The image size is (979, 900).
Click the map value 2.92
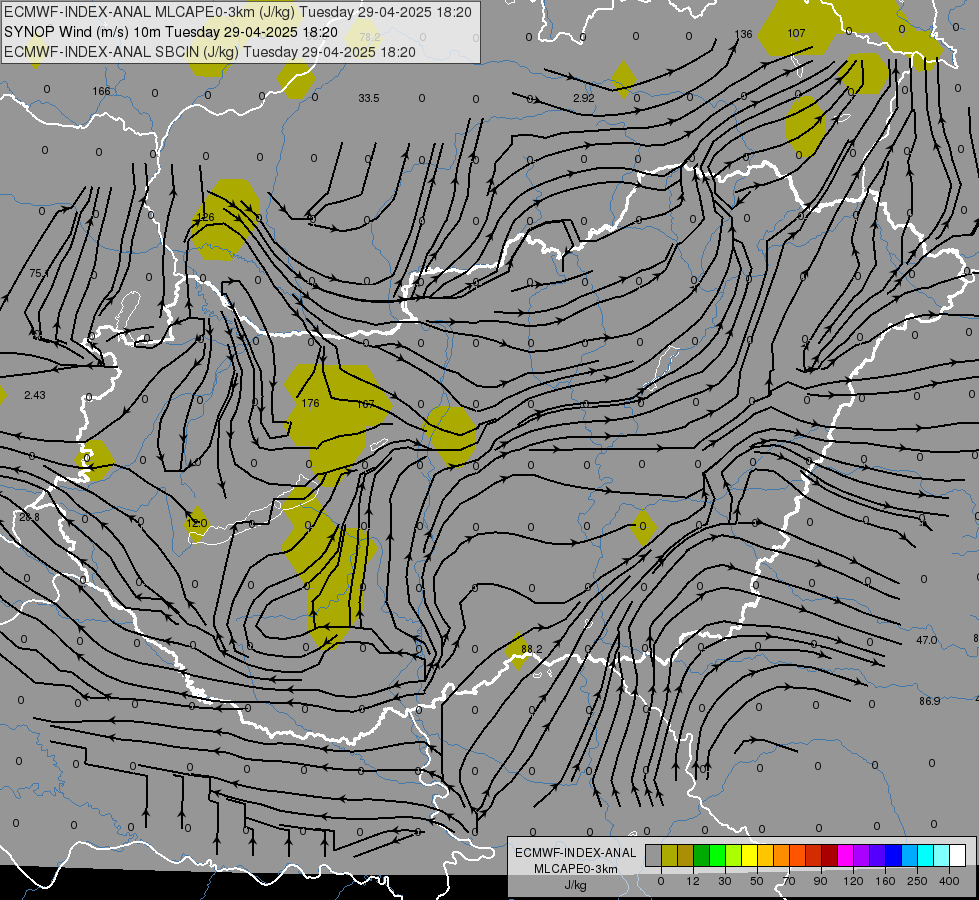[584, 98]
